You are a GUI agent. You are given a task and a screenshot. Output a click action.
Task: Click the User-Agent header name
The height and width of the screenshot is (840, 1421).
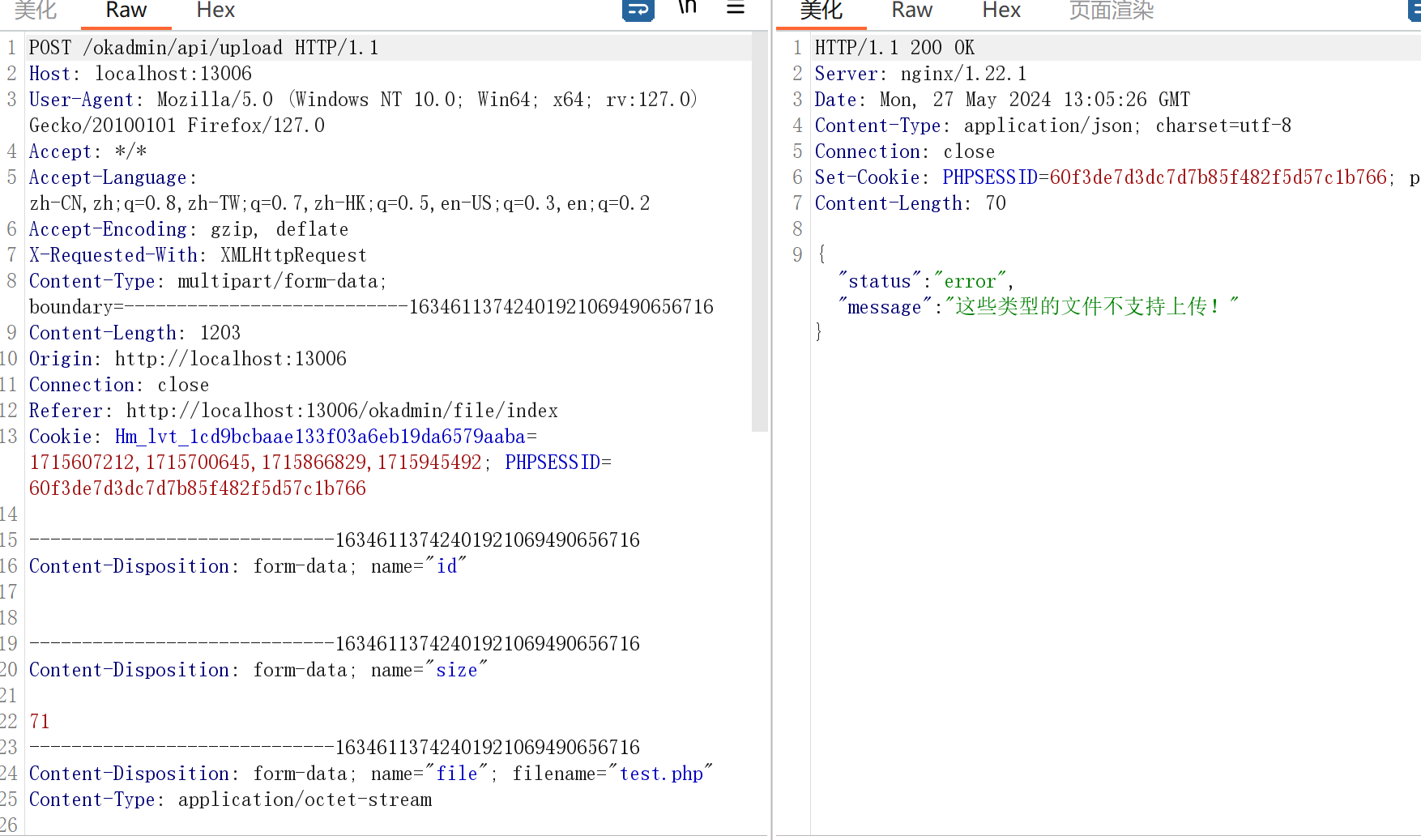coord(81,100)
